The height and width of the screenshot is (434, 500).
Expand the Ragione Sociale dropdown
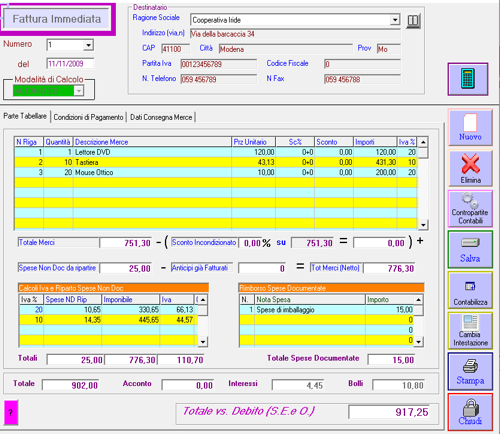395,20
